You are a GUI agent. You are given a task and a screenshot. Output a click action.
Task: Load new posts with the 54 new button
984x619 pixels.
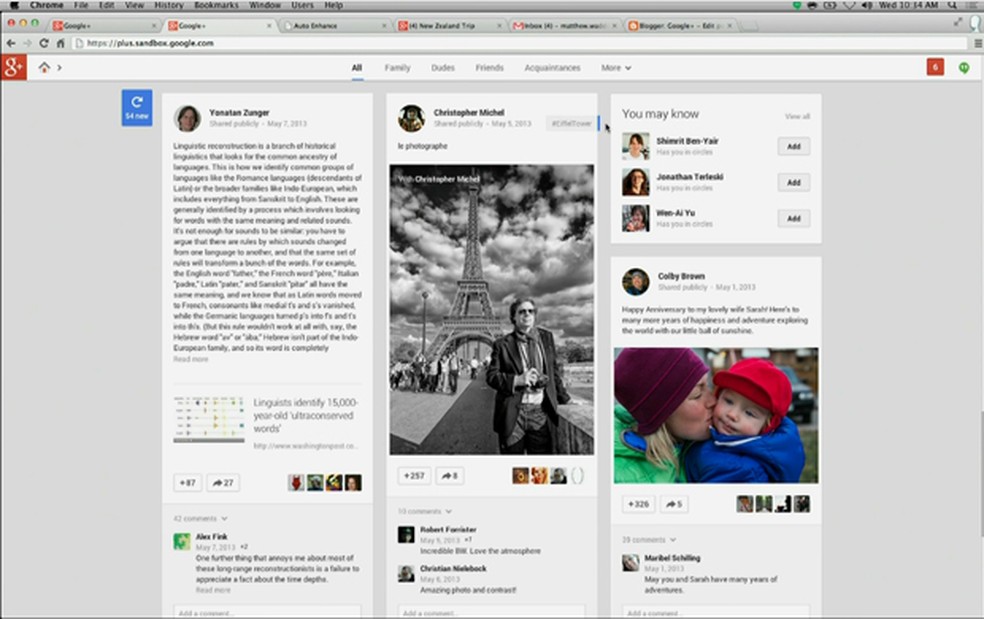(x=136, y=107)
